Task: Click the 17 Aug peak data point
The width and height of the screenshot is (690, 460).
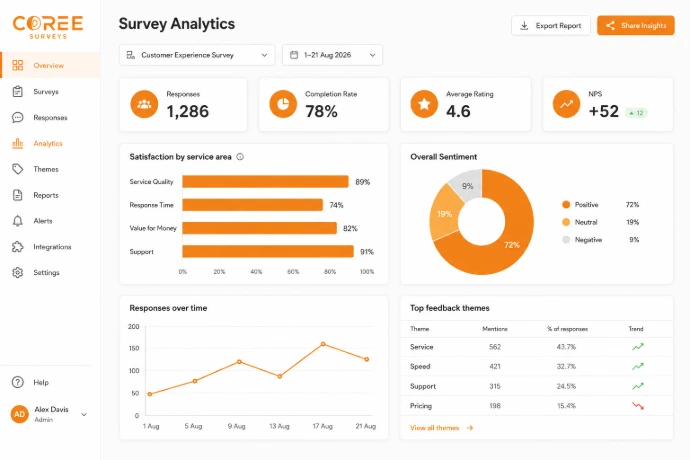Action: tap(323, 344)
